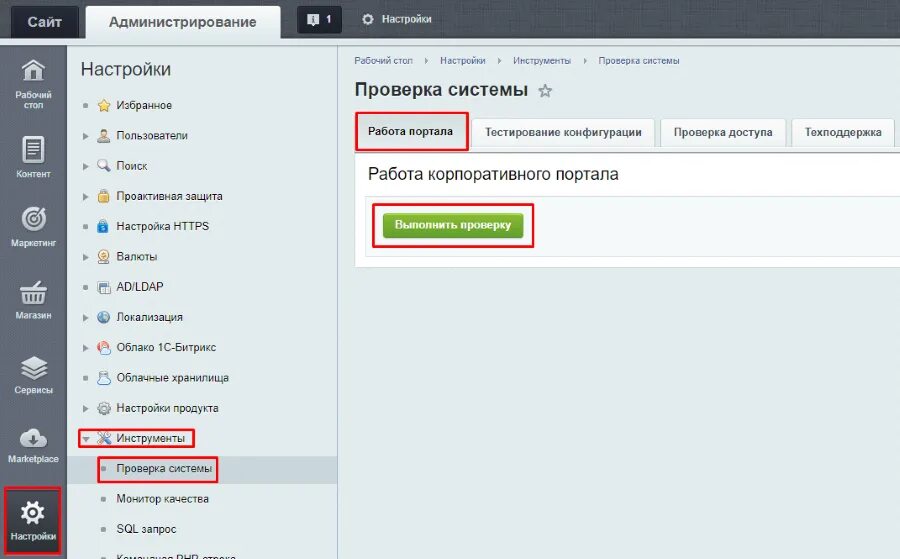
Task: Expand the Настройки продукта node arrow
Action: click(x=86, y=409)
